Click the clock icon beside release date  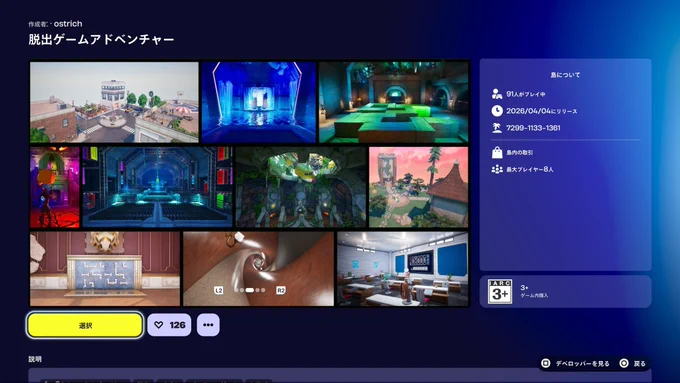click(x=497, y=111)
